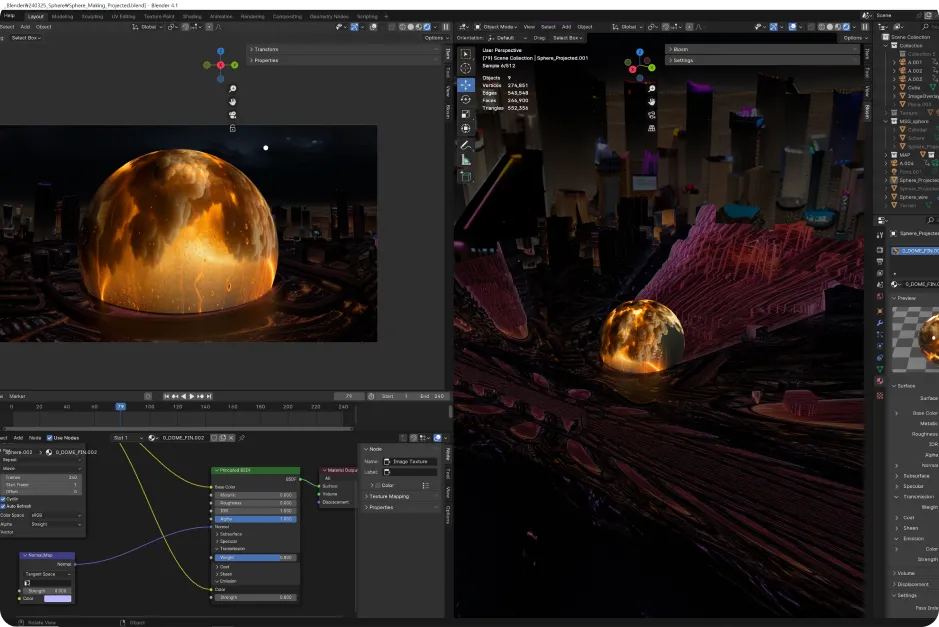This screenshot has height=627, width=939.
Task: Select the Add Cube tool in right viewport
Action: (x=465, y=176)
